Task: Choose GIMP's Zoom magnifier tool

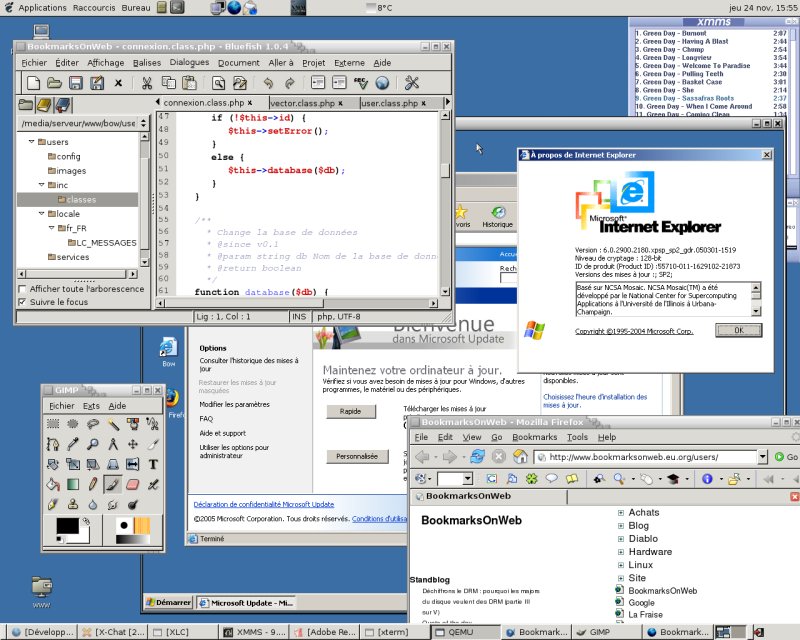Action: pos(92,444)
